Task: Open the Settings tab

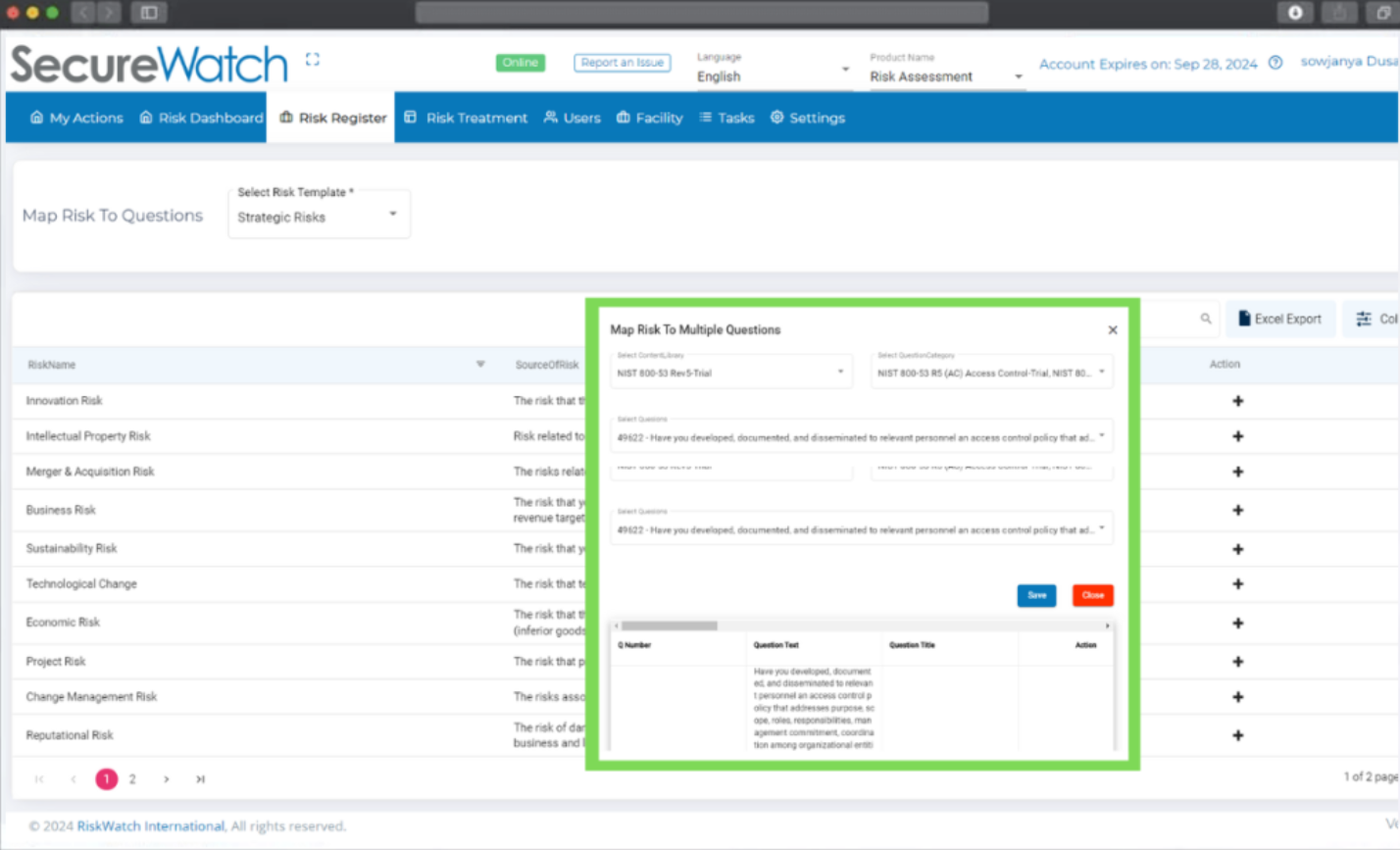Action: [807, 118]
